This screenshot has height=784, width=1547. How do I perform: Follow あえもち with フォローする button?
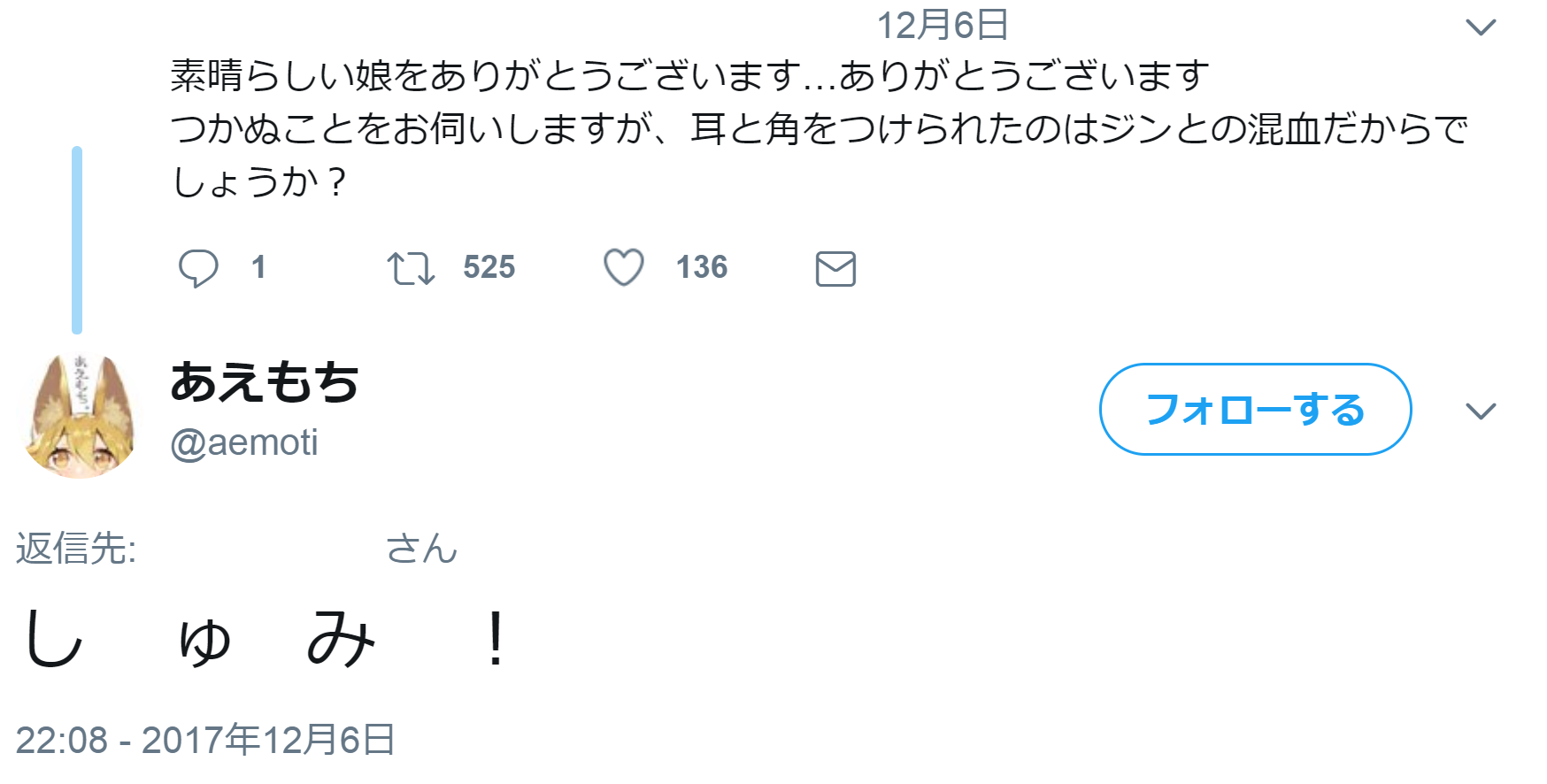coord(1255,409)
